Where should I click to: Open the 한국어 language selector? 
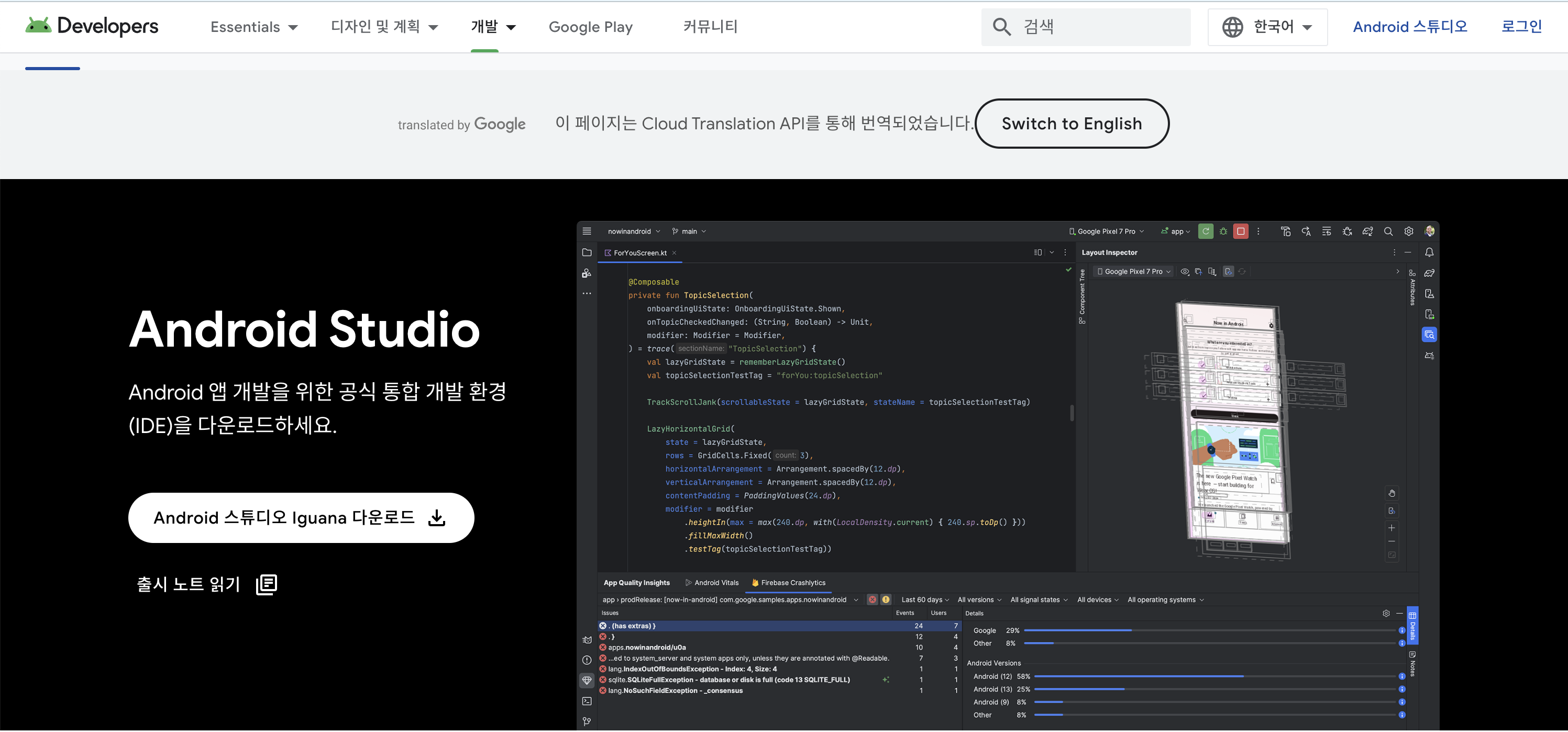click(x=1268, y=27)
